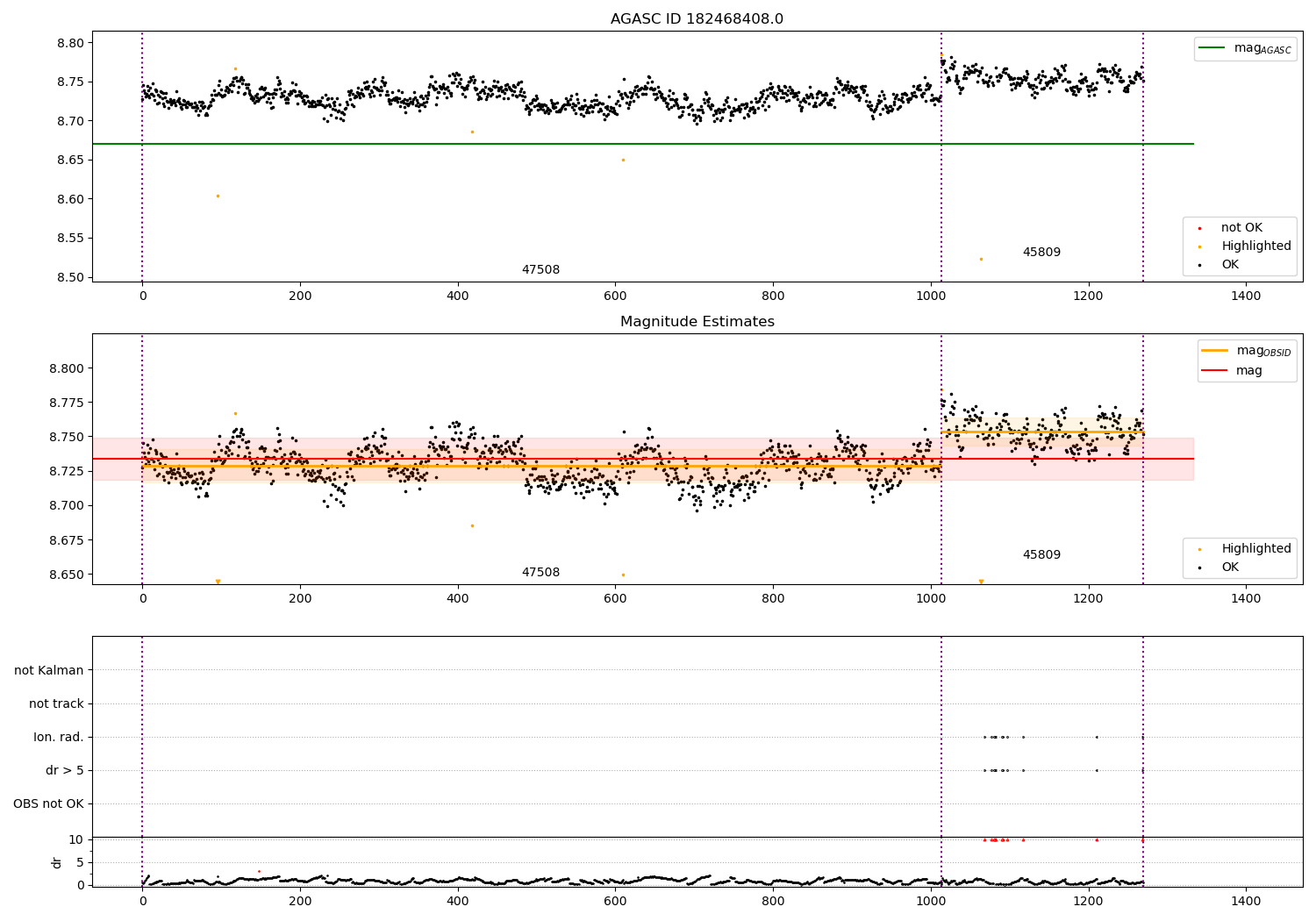Click the 'not OK' legend entry in top plot

tap(1240, 228)
